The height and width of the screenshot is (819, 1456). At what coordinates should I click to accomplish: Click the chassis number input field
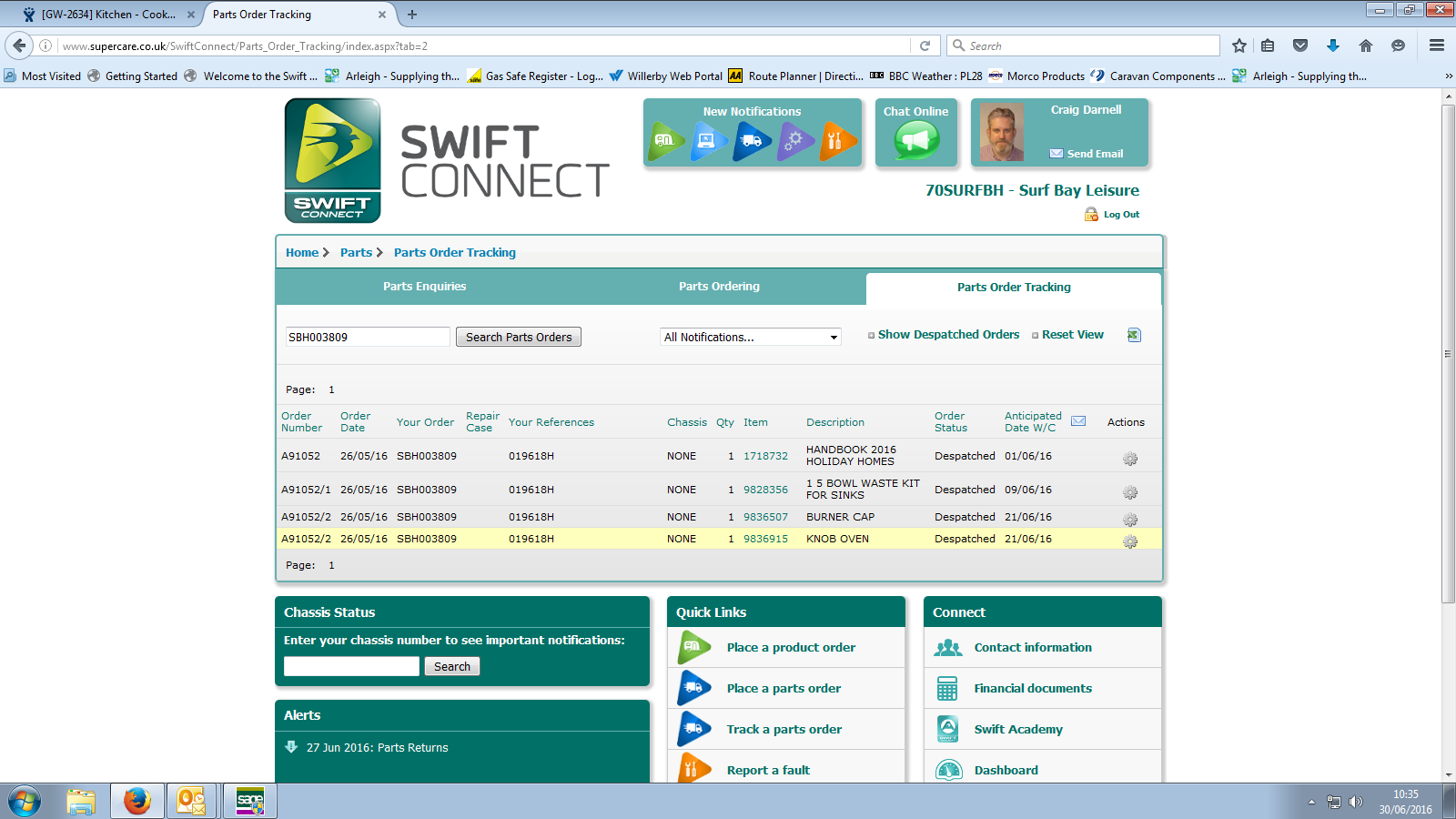(351, 666)
